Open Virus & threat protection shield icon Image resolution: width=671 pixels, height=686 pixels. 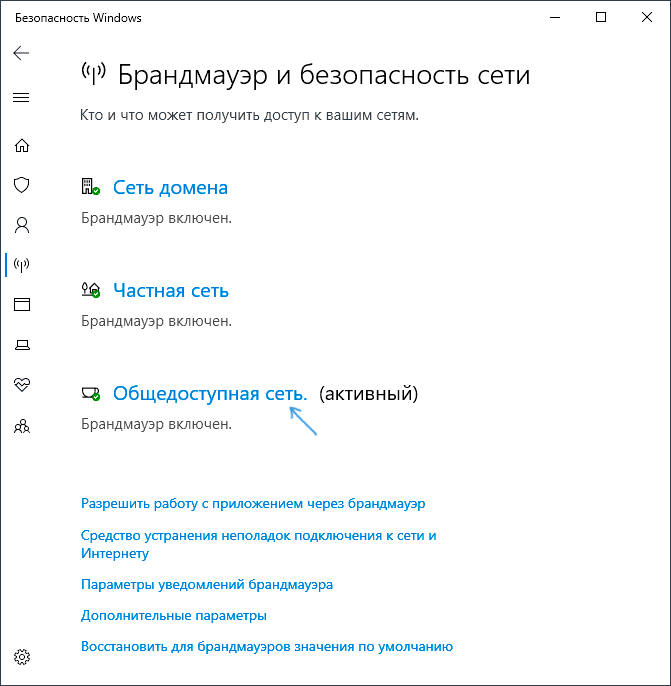pos(22,185)
